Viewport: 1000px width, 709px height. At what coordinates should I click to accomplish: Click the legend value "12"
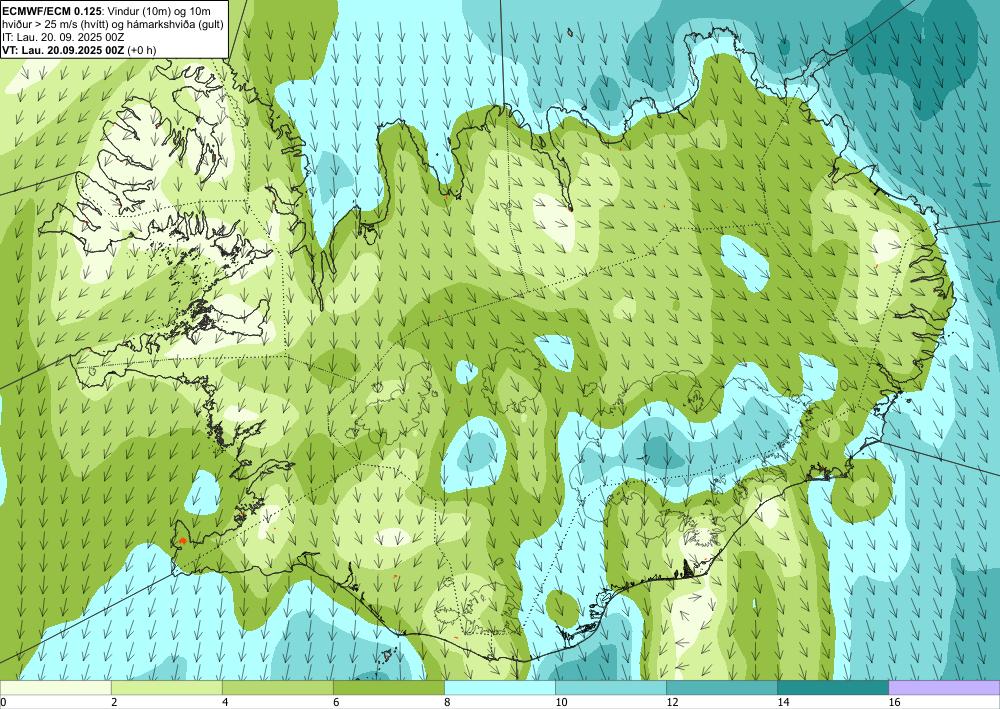pyautogui.click(x=672, y=702)
